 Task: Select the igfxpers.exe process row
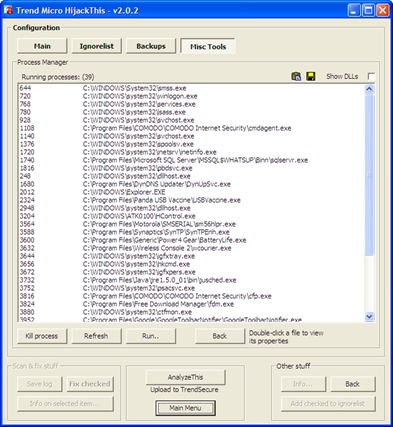192,272
